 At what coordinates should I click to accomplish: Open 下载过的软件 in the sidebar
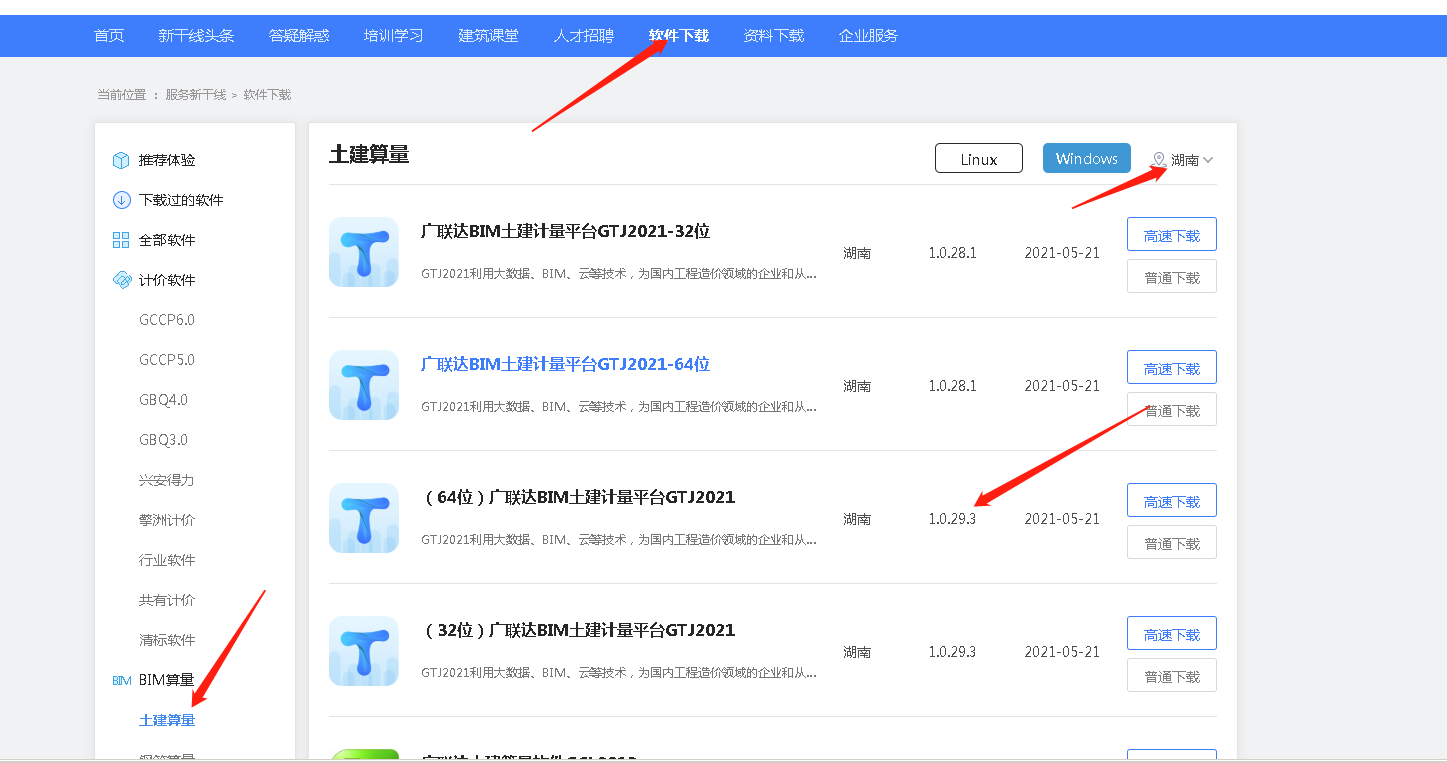(181, 200)
